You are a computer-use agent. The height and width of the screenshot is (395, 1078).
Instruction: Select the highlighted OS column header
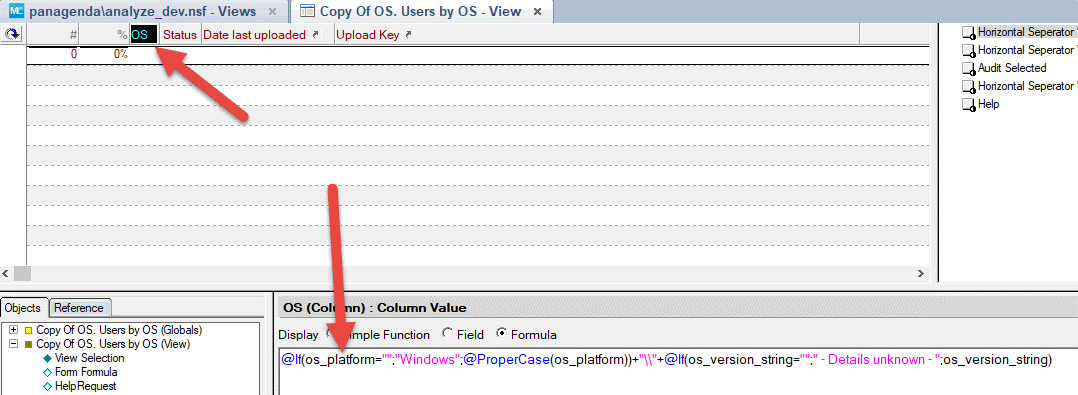(144, 34)
